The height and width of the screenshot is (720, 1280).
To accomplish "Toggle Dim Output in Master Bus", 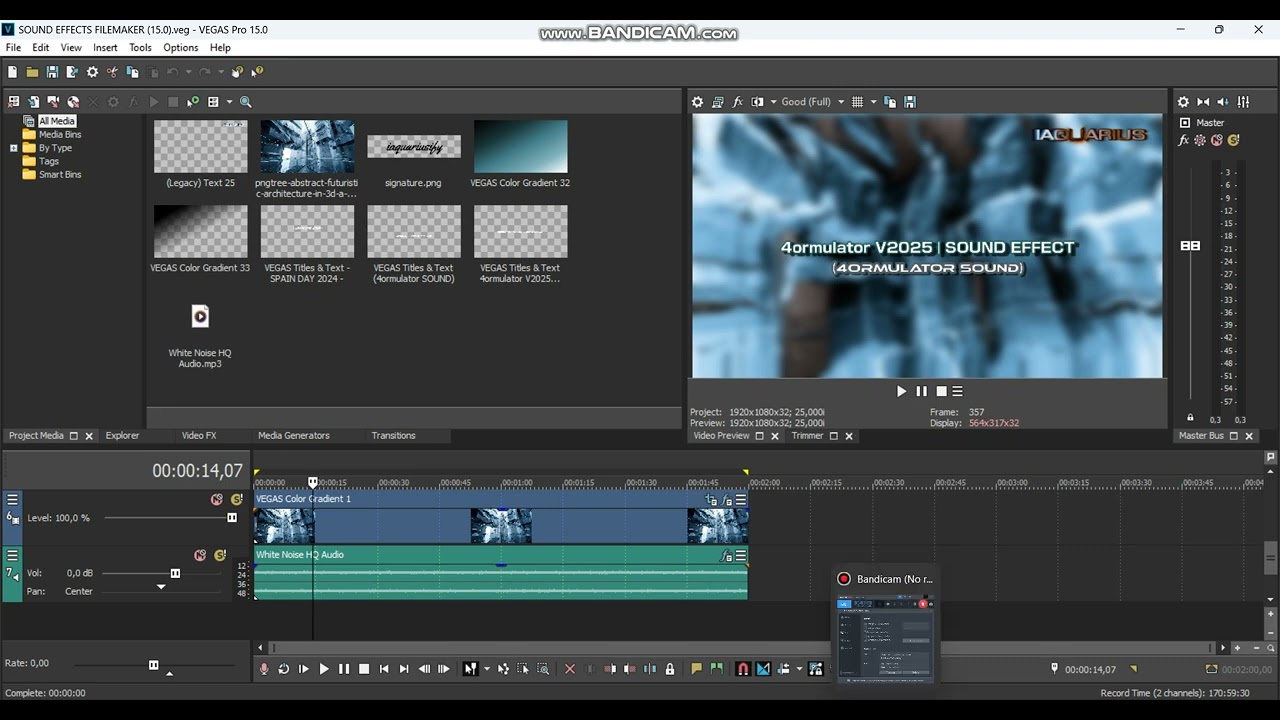I will [1223, 102].
